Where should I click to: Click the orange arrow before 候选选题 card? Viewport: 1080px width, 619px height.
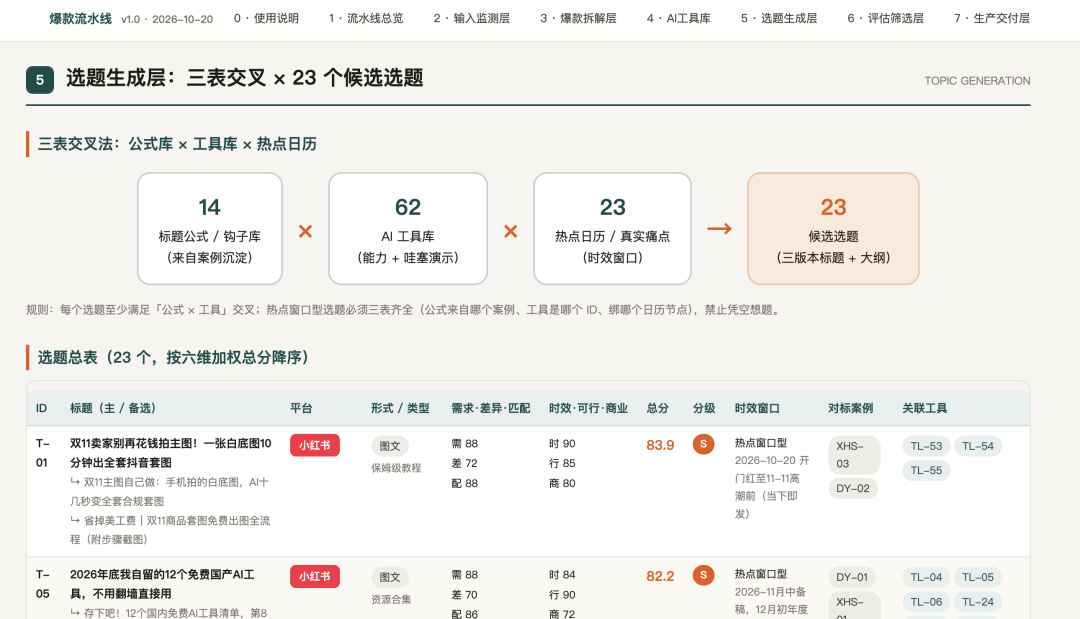719,229
